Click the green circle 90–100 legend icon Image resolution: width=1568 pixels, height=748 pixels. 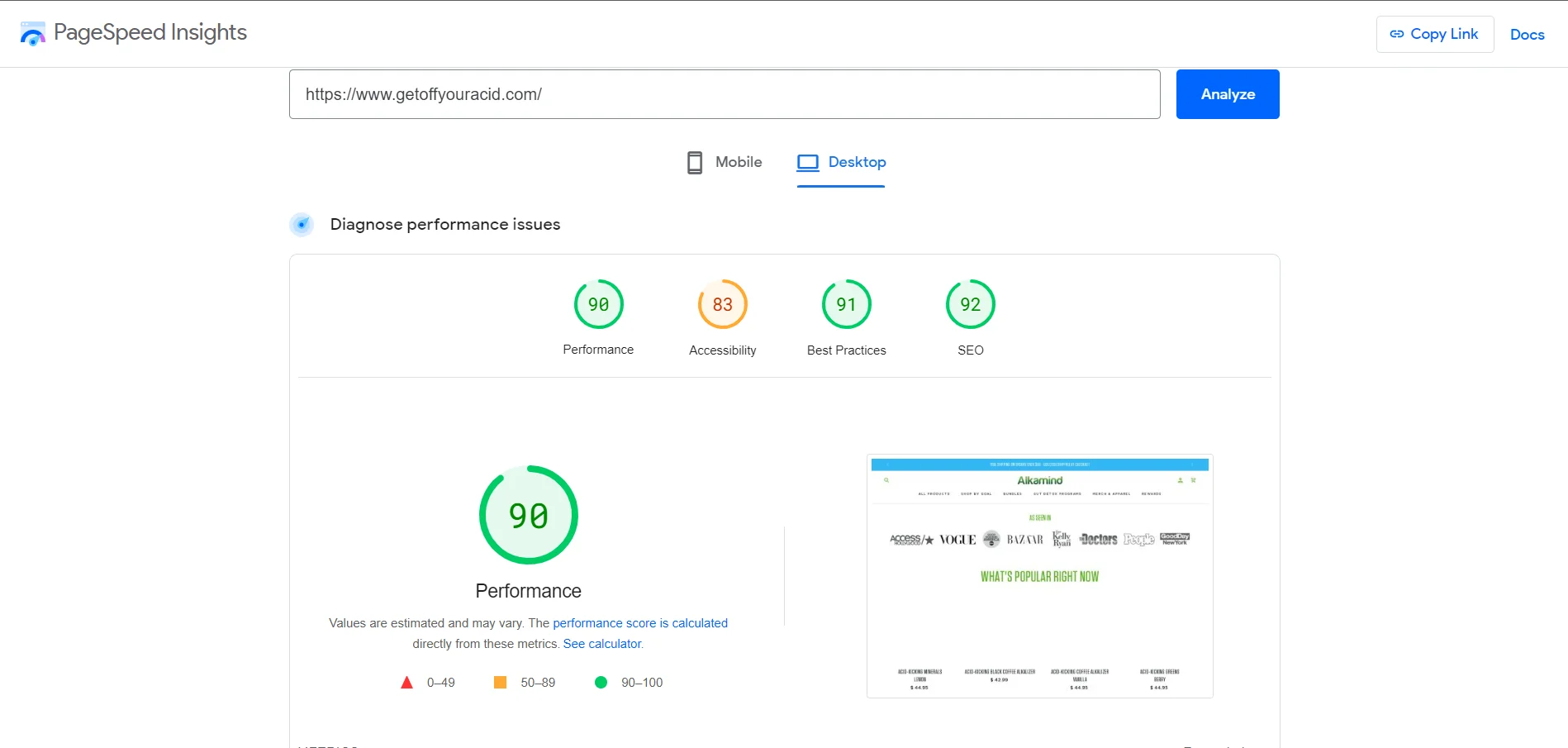tap(601, 682)
